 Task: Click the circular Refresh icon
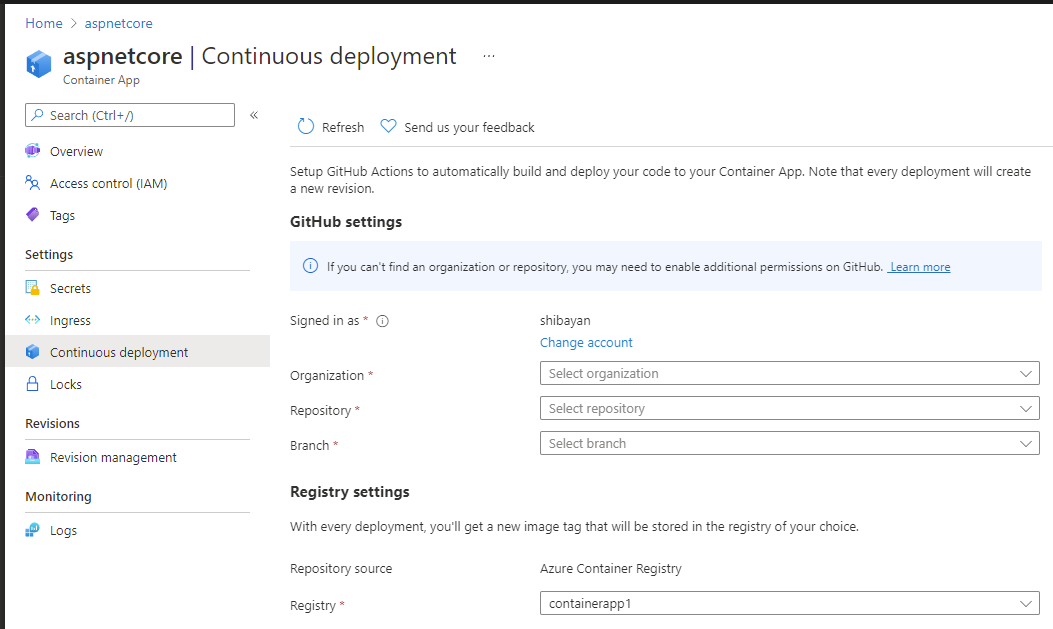click(x=306, y=126)
